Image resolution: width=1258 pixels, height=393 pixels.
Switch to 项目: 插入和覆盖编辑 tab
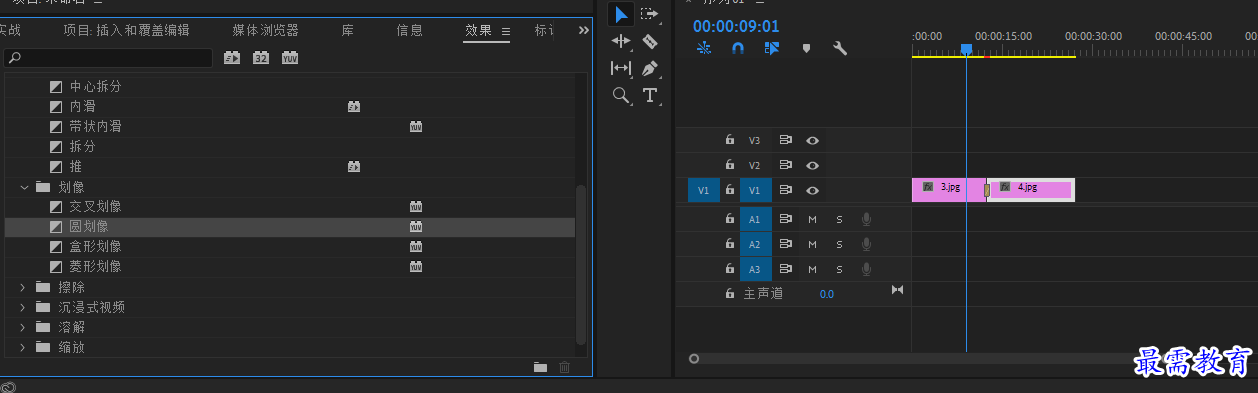(x=126, y=30)
